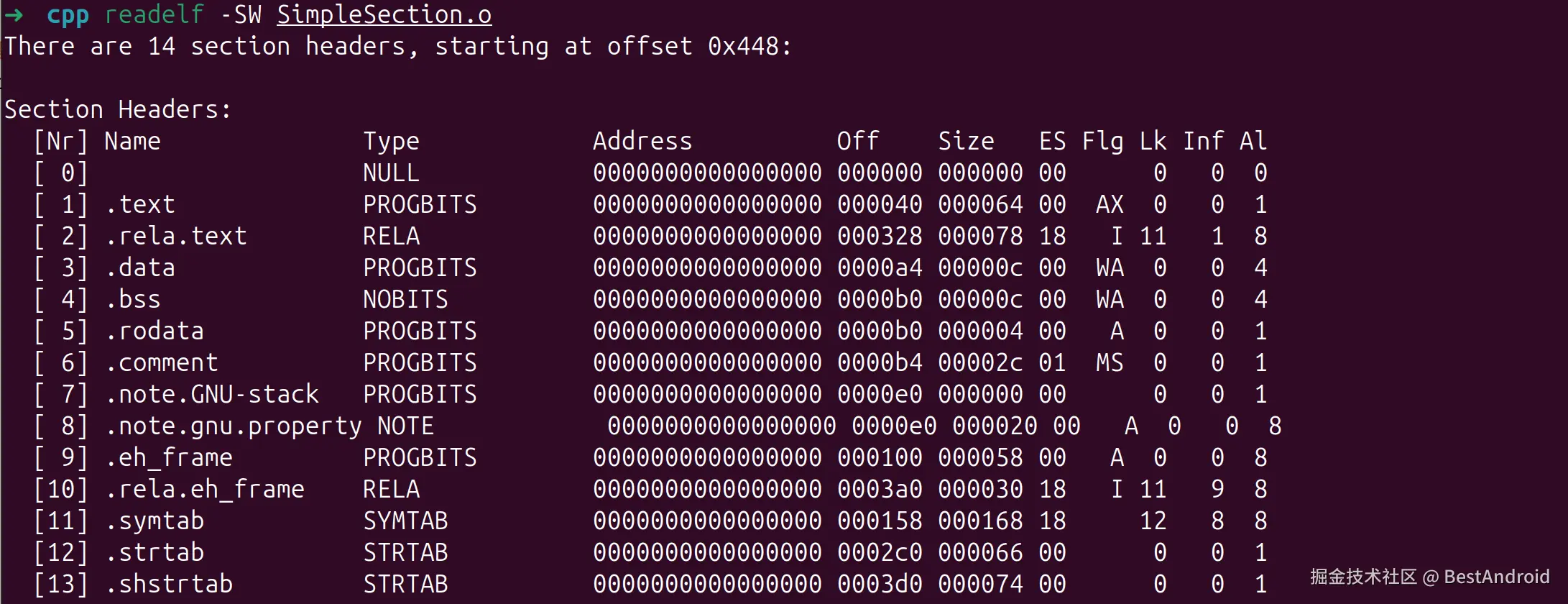Click the Section Headers: heading
This screenshot has height=604, width=1568.
click(x=118, y=110)
